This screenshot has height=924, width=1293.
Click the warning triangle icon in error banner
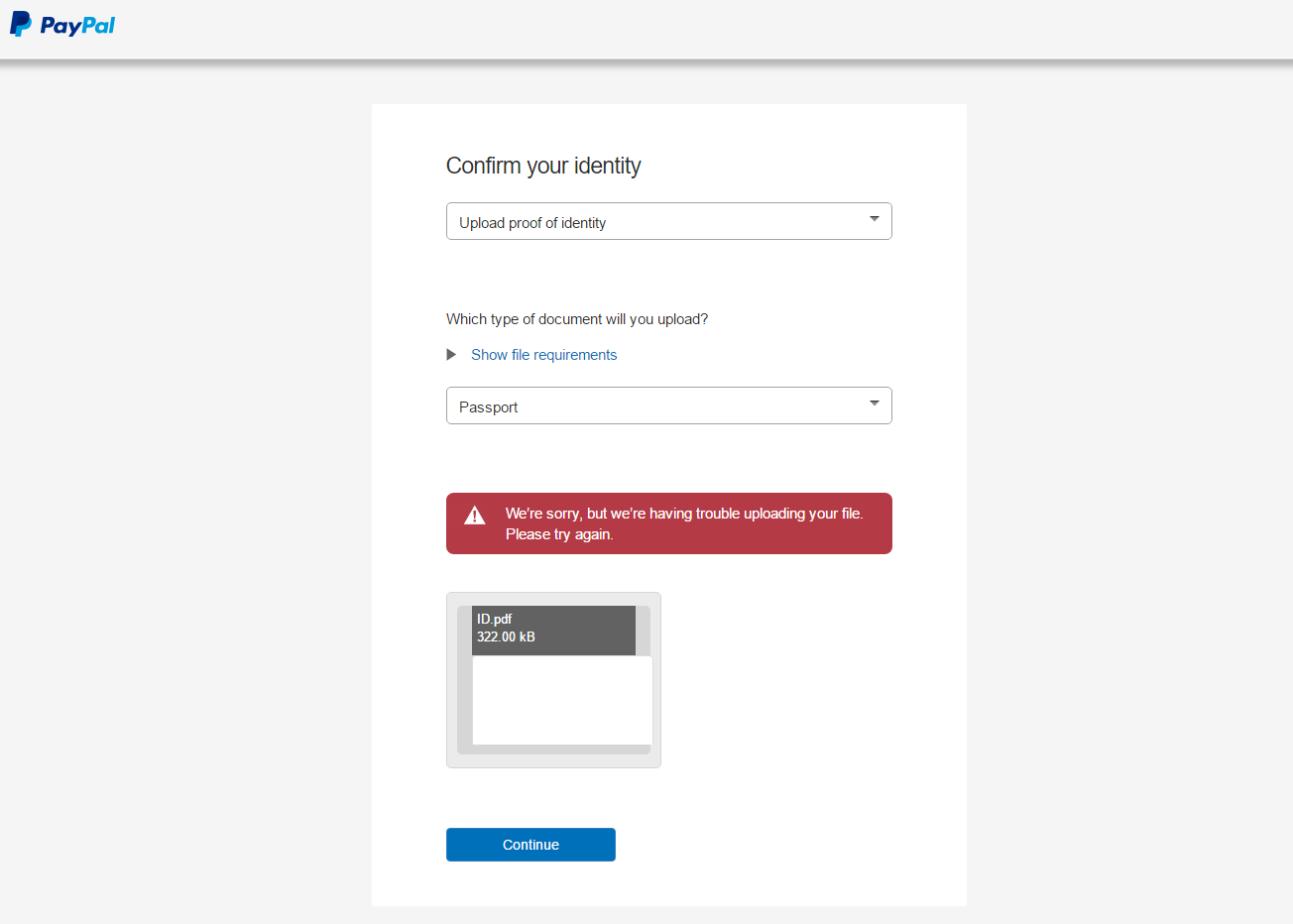[x=475, y=516]
